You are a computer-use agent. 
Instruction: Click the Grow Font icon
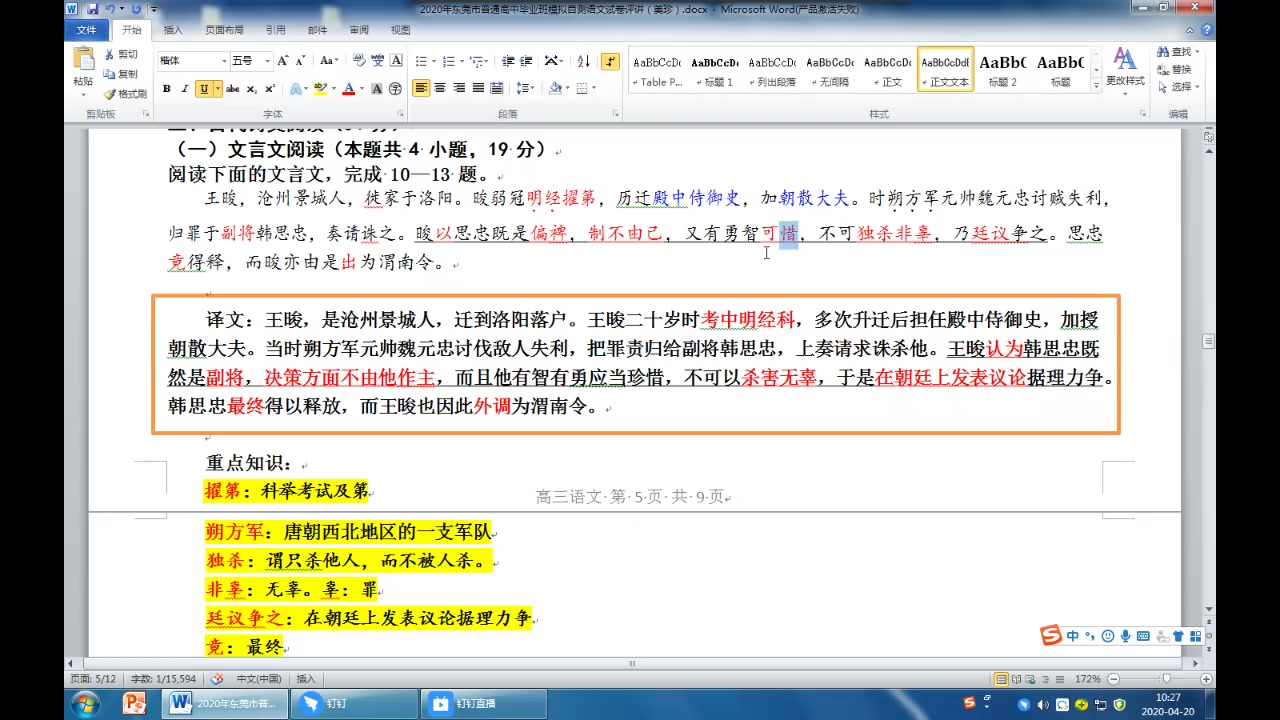tap(283, 61)
